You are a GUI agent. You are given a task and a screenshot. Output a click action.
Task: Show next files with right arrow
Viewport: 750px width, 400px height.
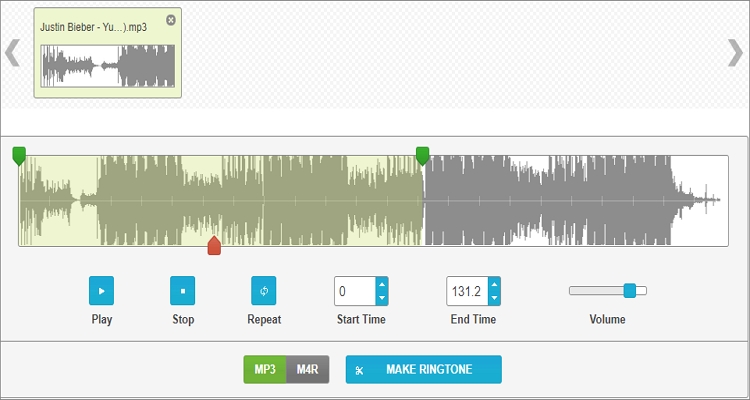click(735, 53)
